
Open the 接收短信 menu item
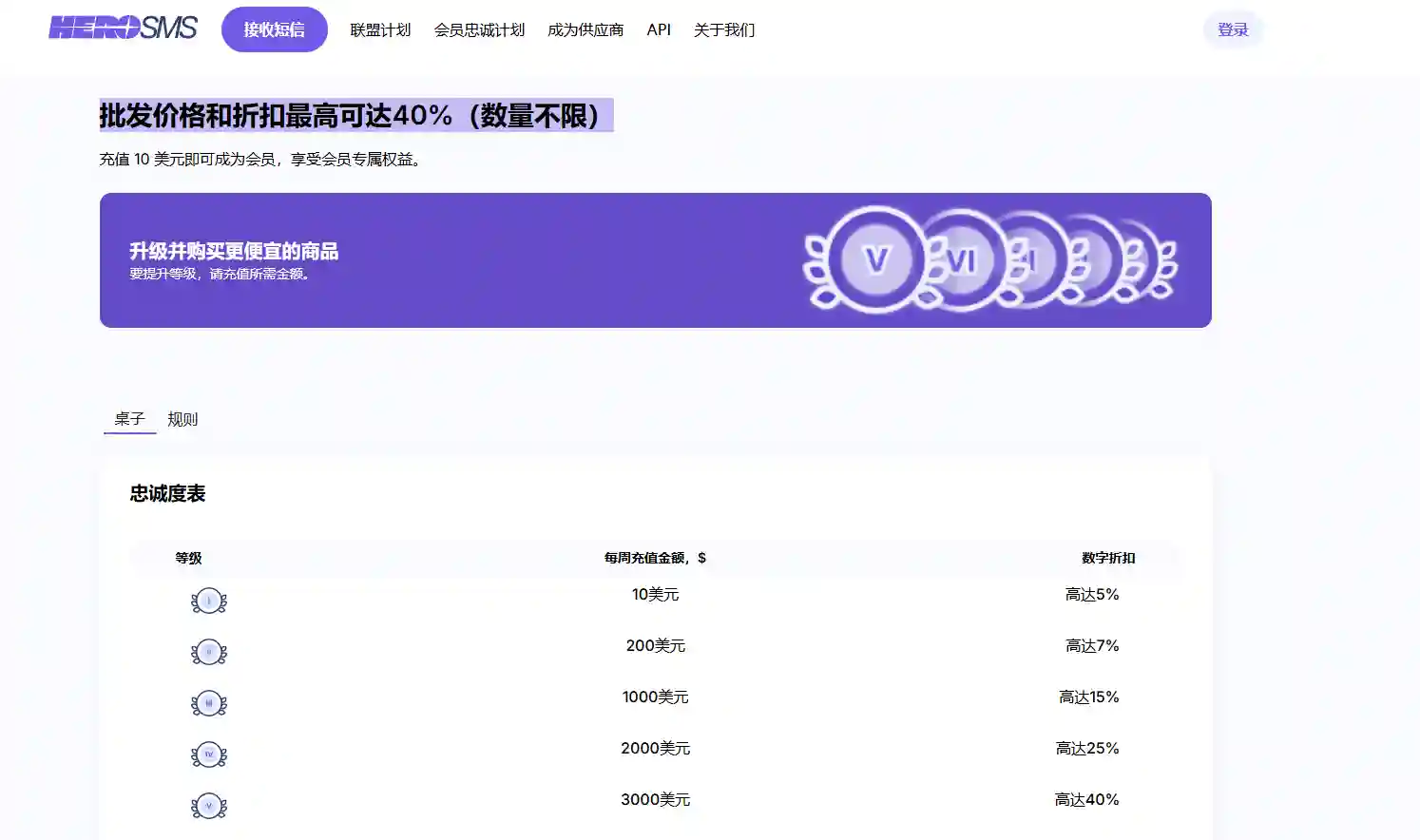(274, 29)
